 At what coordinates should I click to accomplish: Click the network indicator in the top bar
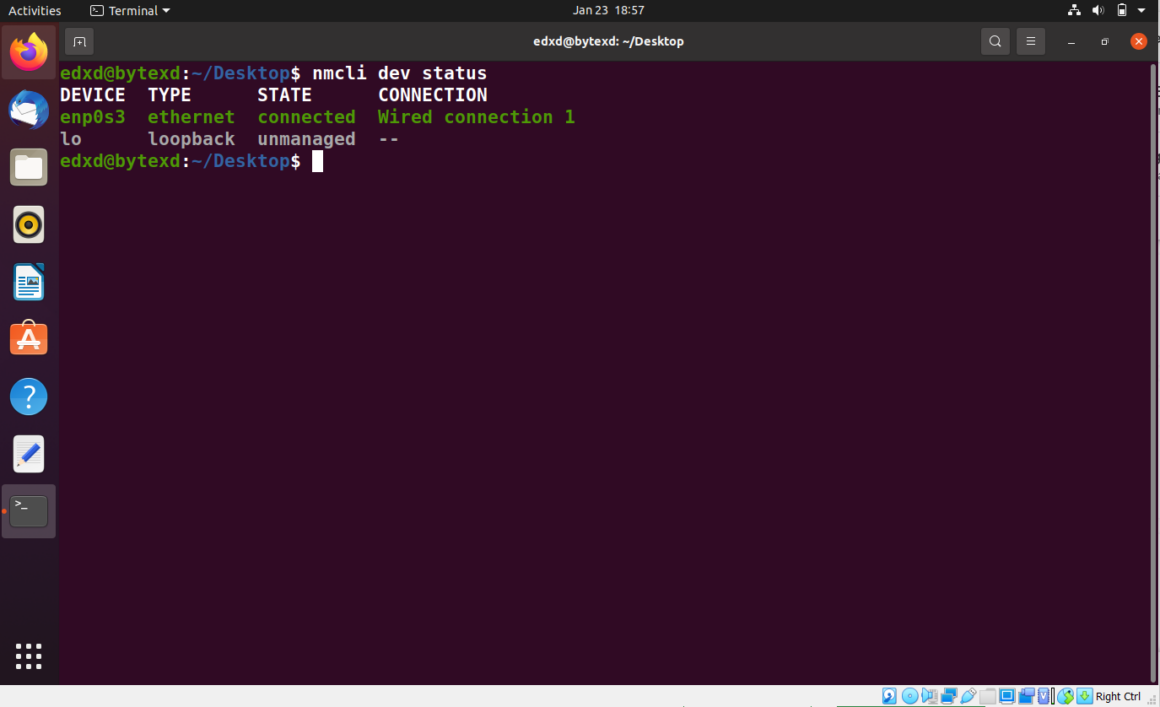coord(1074,10)
